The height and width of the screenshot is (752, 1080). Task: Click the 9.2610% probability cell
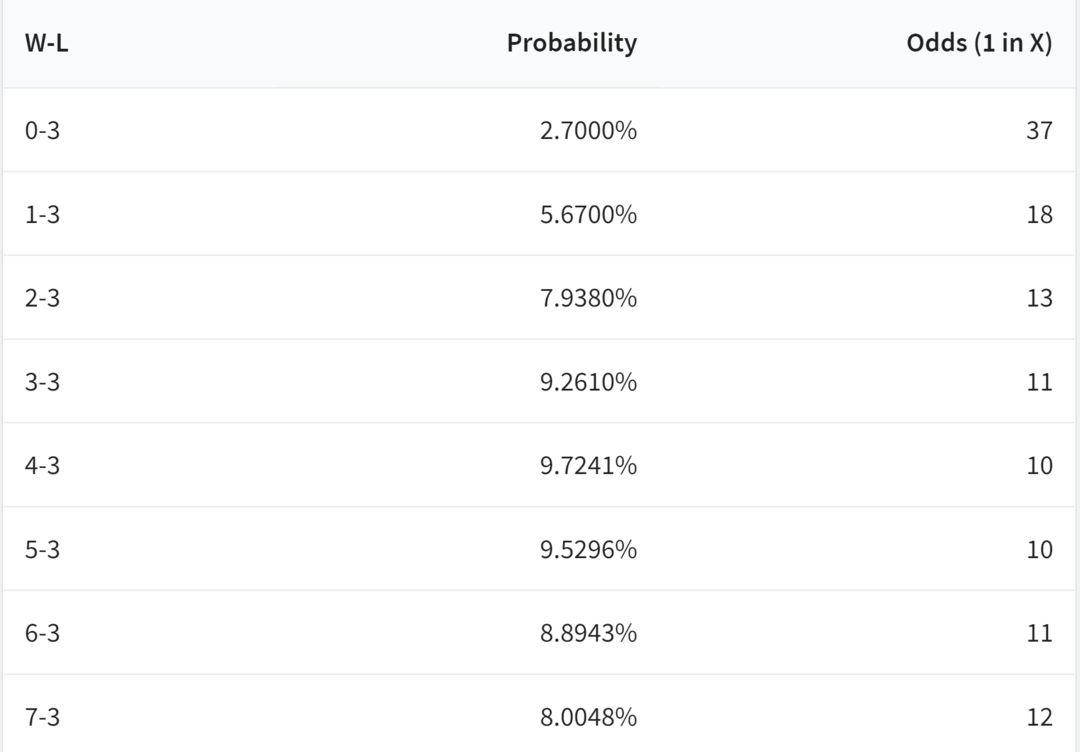coord(588,382)
